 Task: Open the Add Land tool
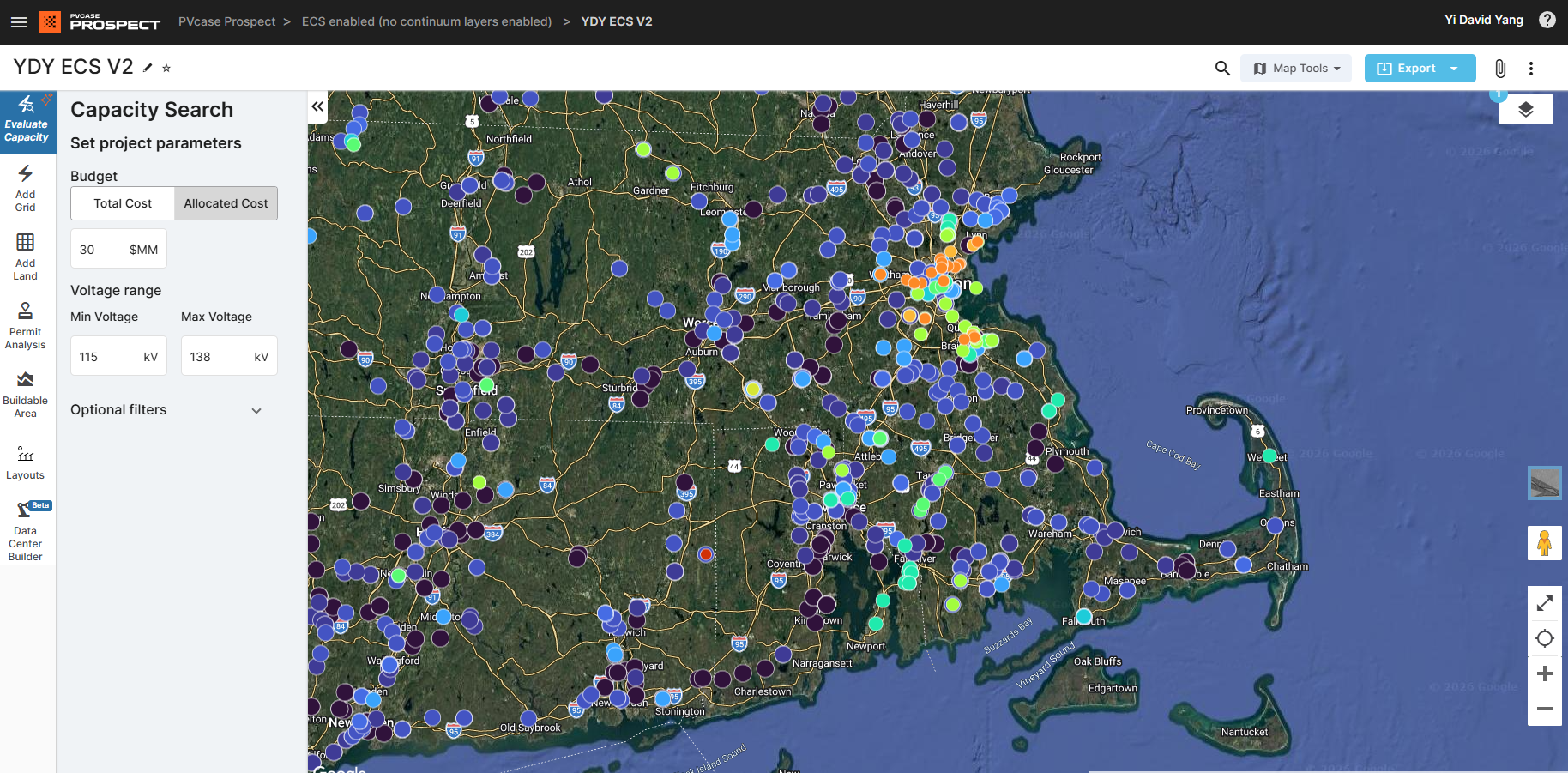coord(26,257)
